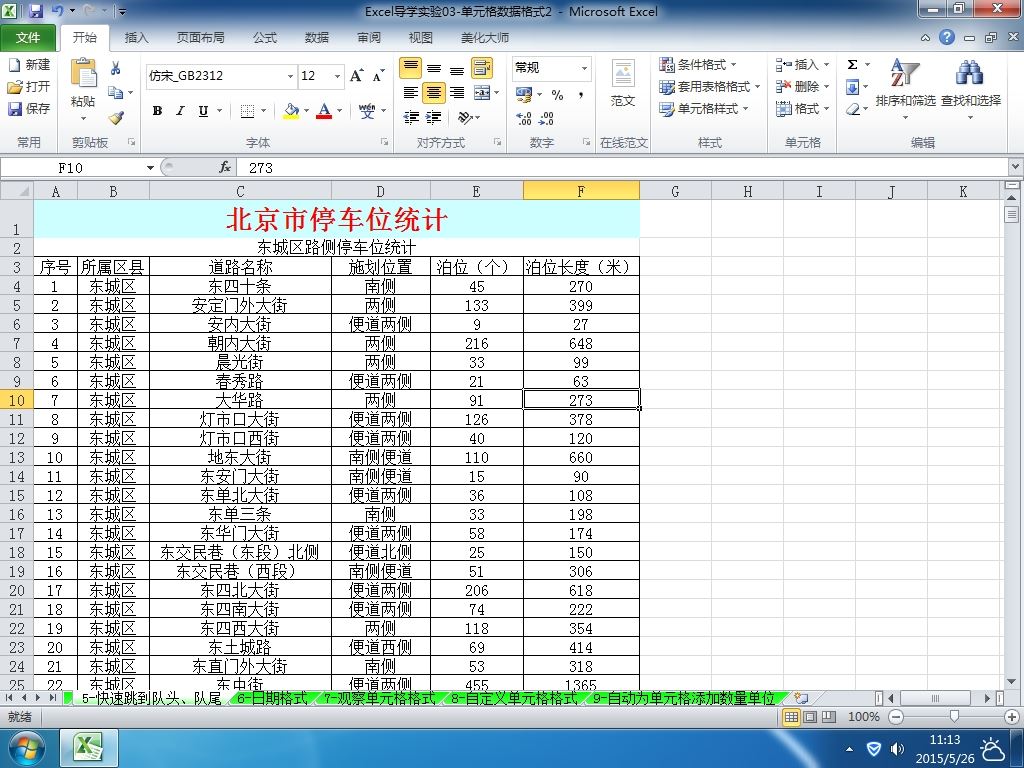The width and height of the screenshot is (1024, 768).
Task: Switch to the 页面布局 ribbon tab
Action: pyautogui.click(x=200, y=38)
